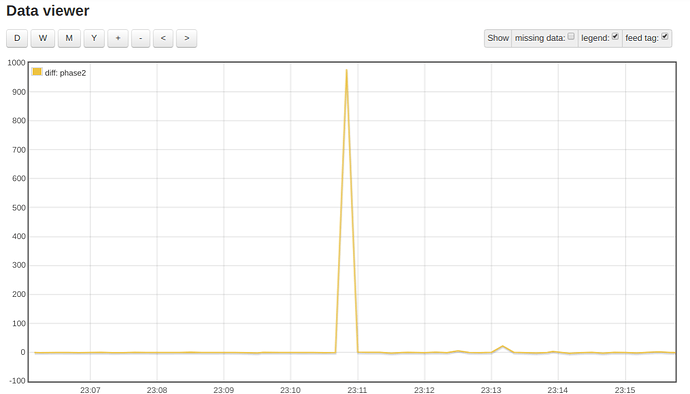
Task: Click the 1000 y-axis label
Action: (x=16, y=63)
